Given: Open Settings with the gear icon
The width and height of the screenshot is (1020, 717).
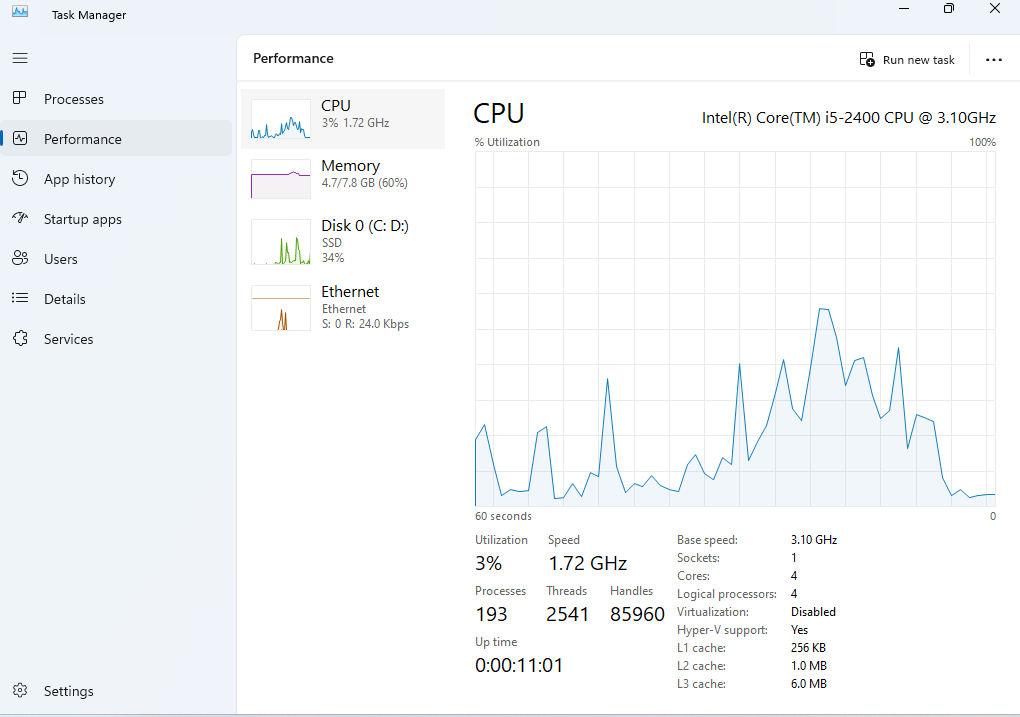Looking at the screenshot, I should tap(20, 691).
